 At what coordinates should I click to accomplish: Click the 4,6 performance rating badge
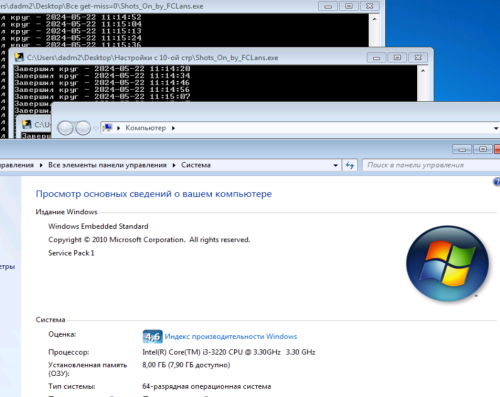pyautogui.click(x=152, y=336)
